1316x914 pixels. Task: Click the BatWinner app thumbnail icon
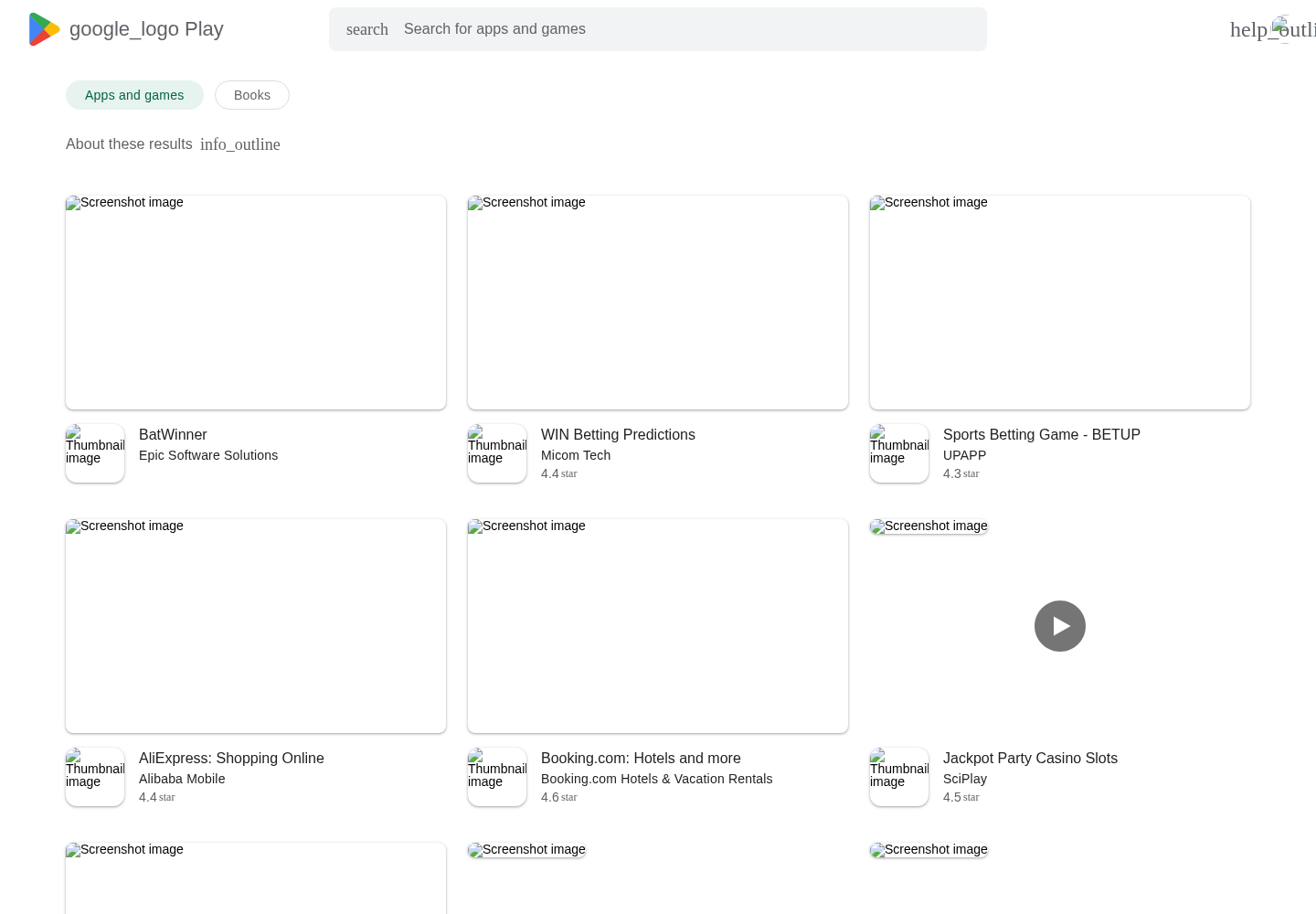[x=95, y=453]
